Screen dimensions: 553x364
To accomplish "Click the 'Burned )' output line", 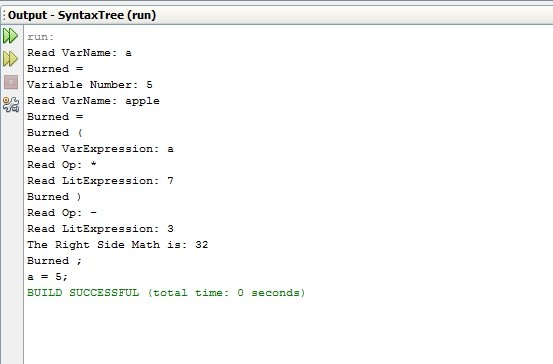I will point(54,197).
